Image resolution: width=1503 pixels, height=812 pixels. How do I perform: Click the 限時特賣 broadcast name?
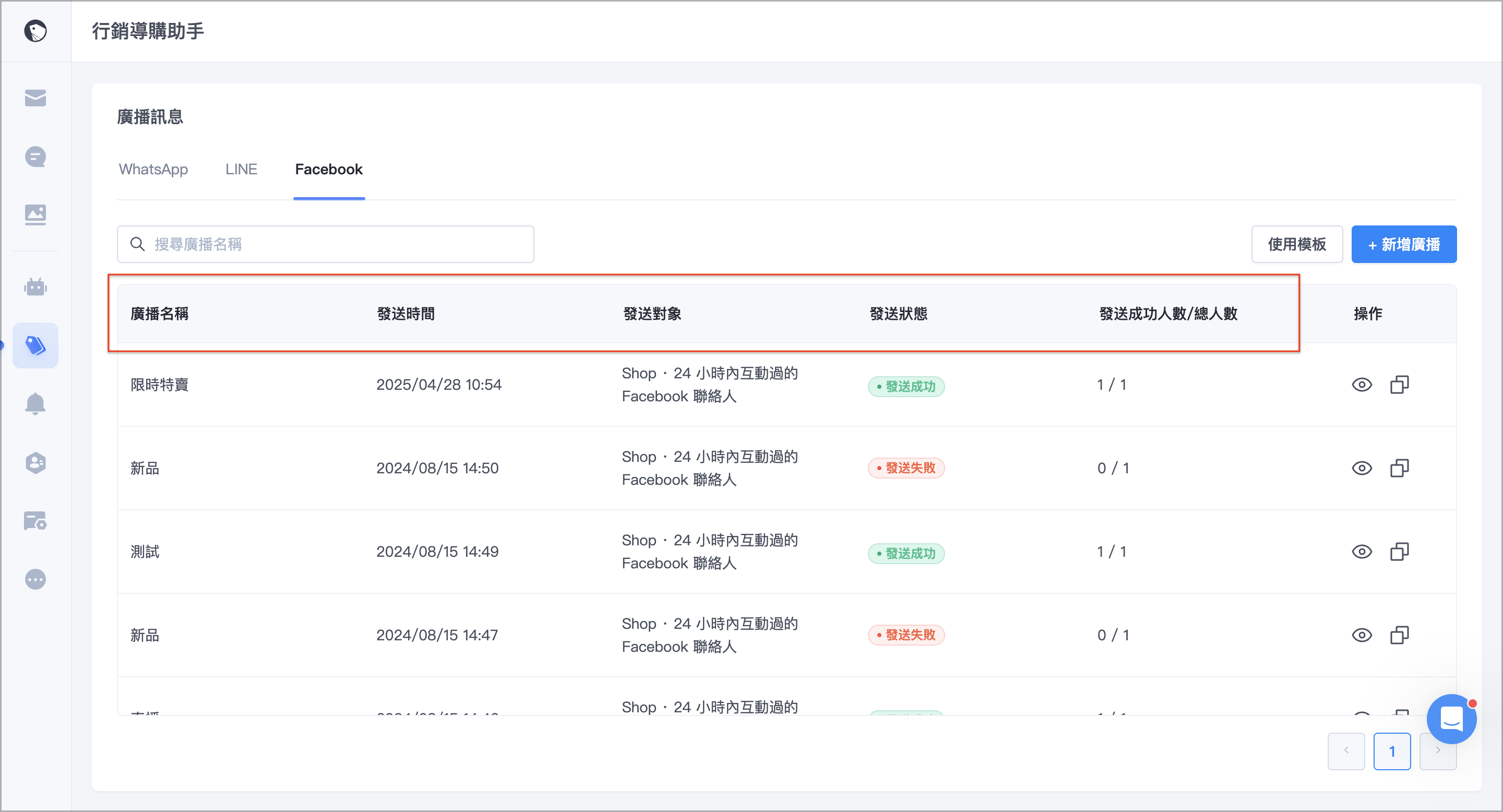(x=160, y=385)
